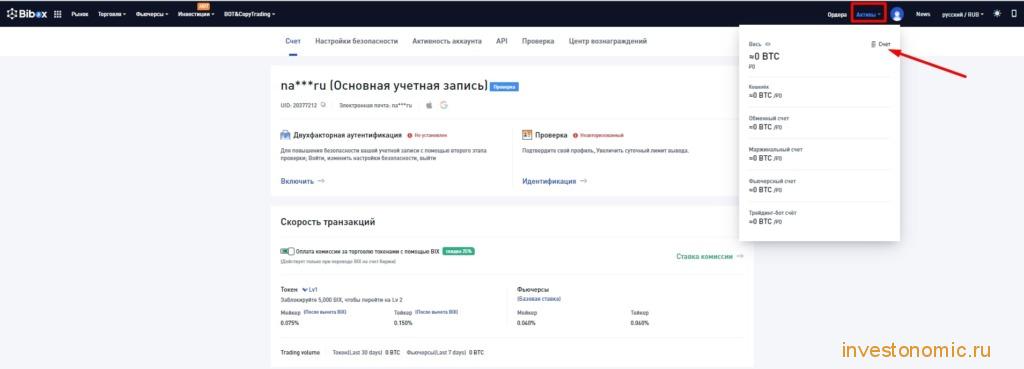Copy the UID with copy icon
The image size is (1024, 369).
[x=323, y=104]
